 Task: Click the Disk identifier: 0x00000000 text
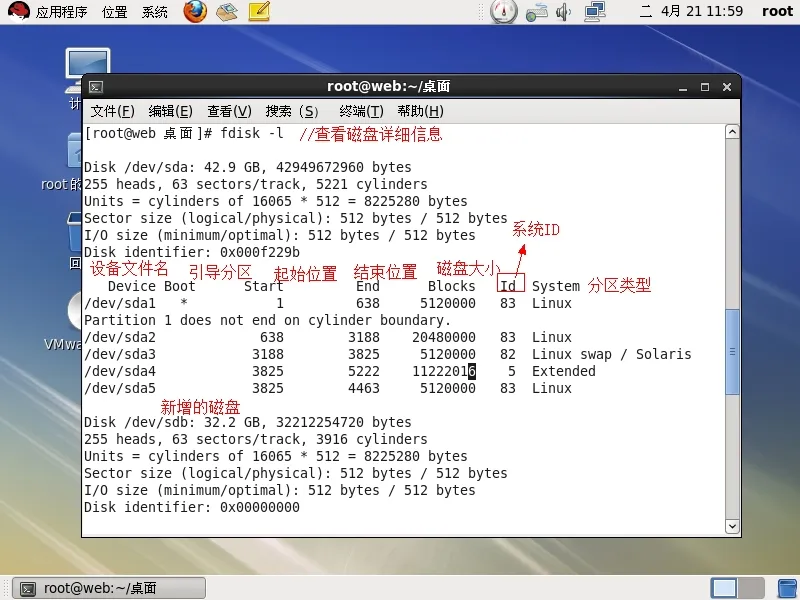click(192, 508)
